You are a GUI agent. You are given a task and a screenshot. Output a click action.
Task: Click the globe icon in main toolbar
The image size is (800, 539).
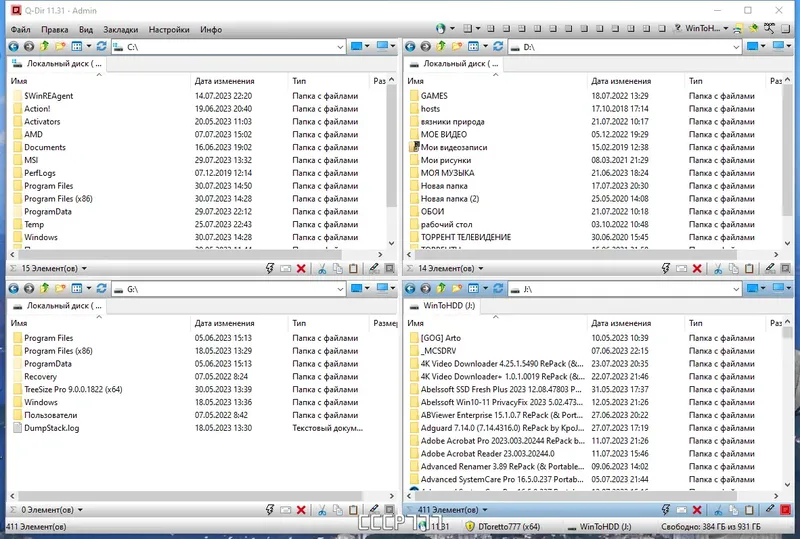click(440, 29)
